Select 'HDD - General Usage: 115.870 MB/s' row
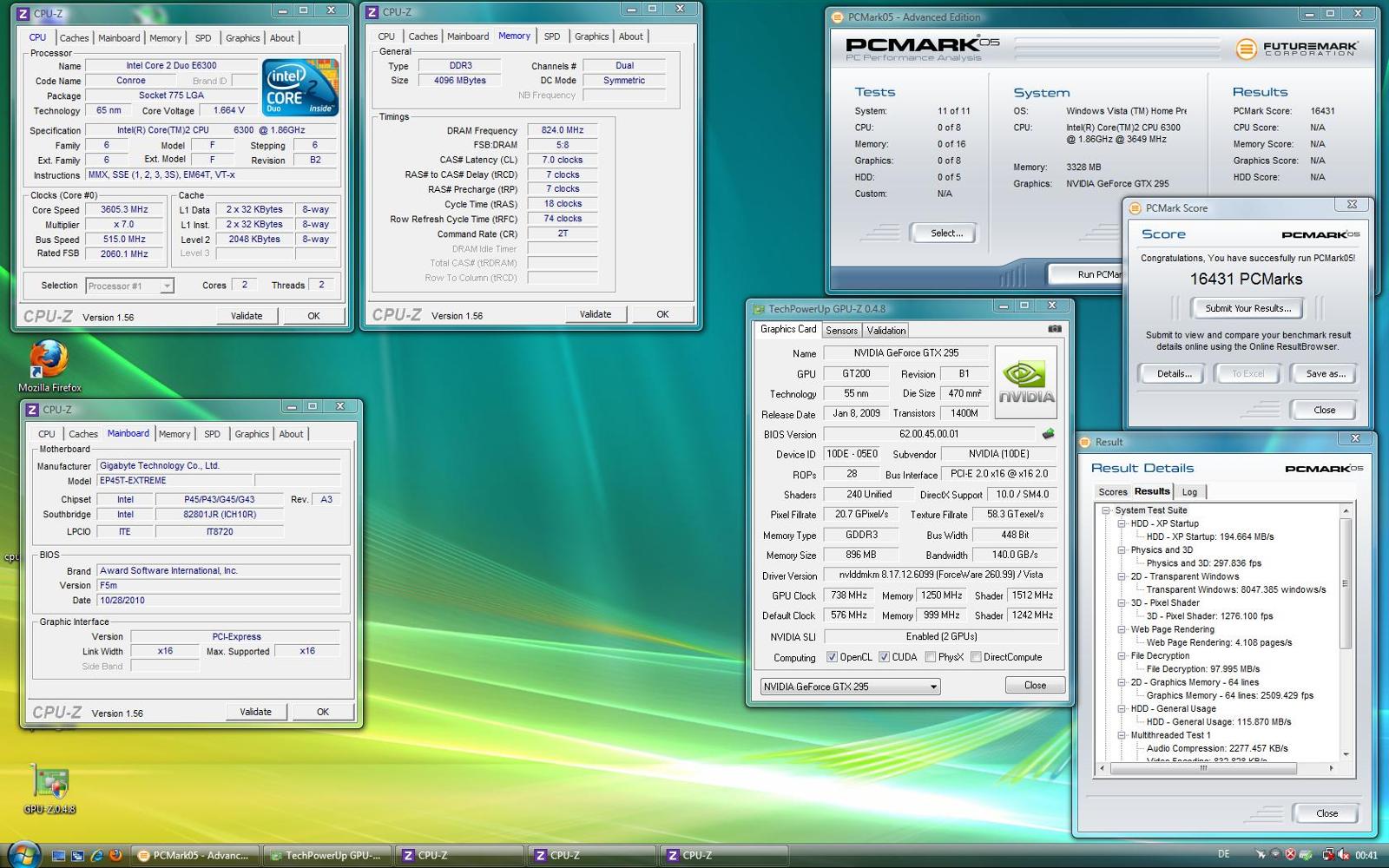 point(1218,721)
